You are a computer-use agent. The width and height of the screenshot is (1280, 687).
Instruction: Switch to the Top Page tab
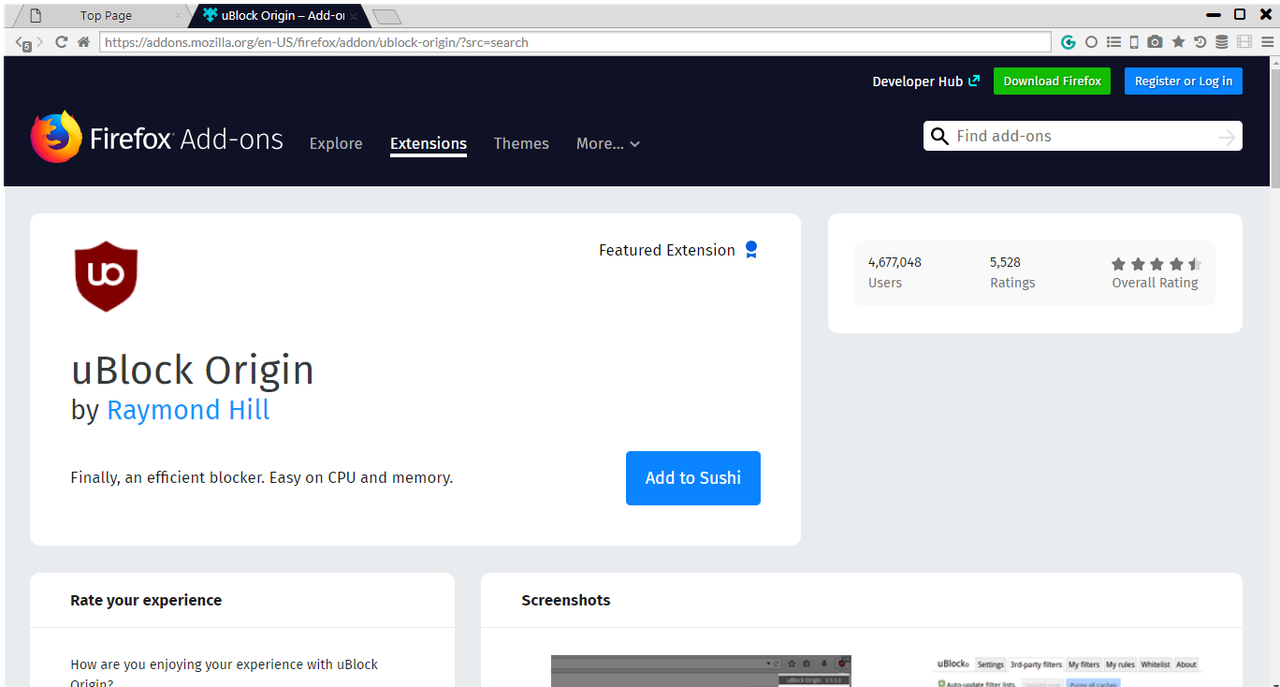pyautogui.click(x=104, y=15)
